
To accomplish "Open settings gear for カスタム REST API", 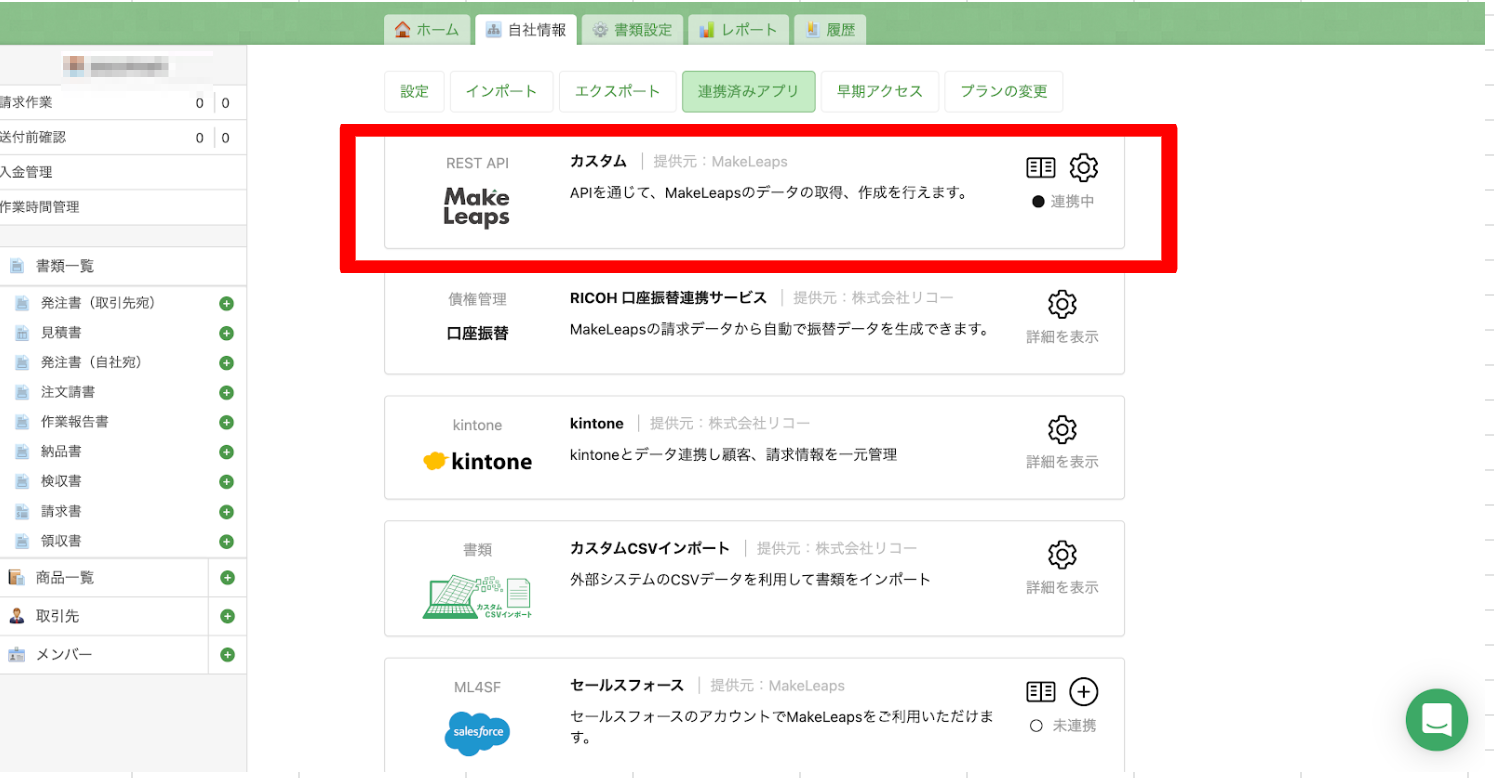I will pos(1084,167).
